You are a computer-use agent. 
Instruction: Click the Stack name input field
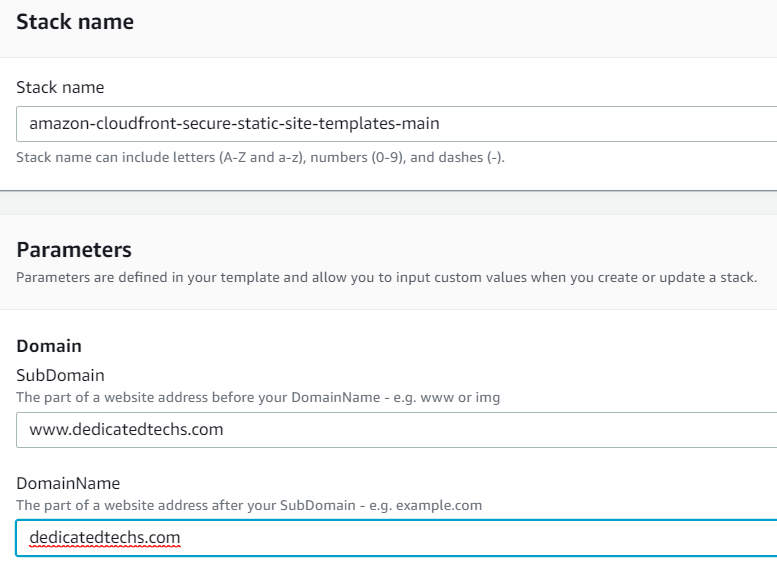(x=396, y=124)
